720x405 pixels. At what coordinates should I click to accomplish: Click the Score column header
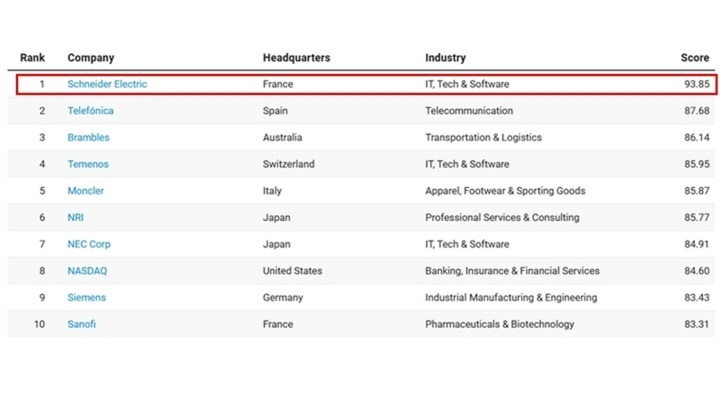(x=695, y=58)
